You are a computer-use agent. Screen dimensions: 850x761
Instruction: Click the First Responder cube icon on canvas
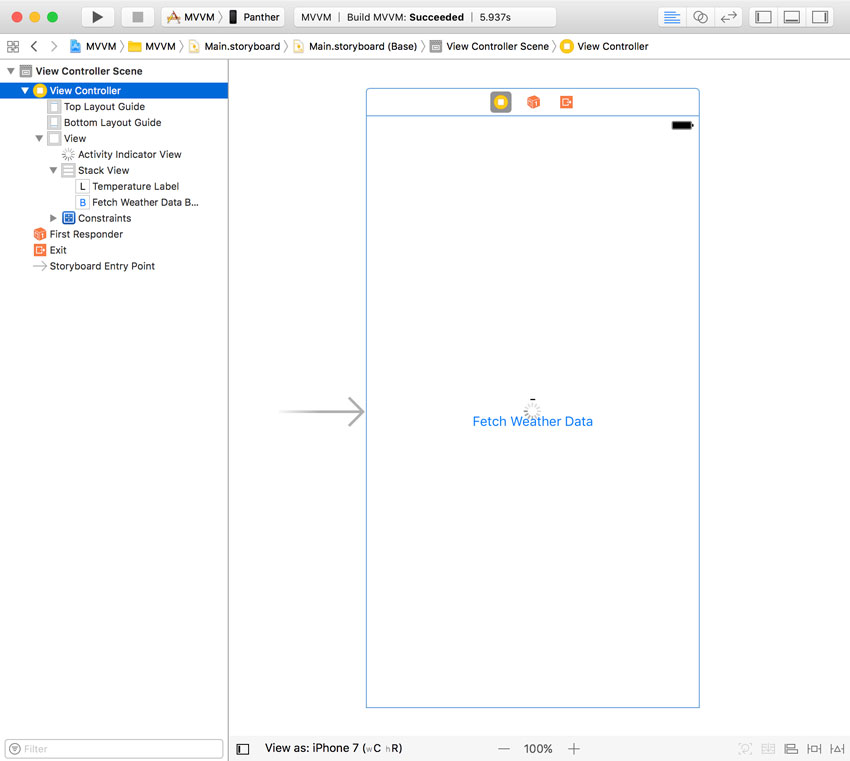tap(533, 102)
